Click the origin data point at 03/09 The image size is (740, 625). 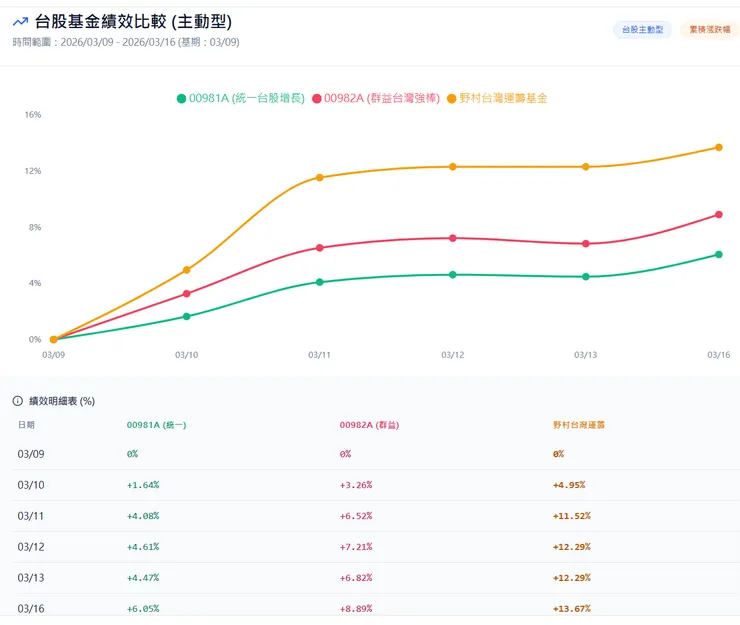53,339
